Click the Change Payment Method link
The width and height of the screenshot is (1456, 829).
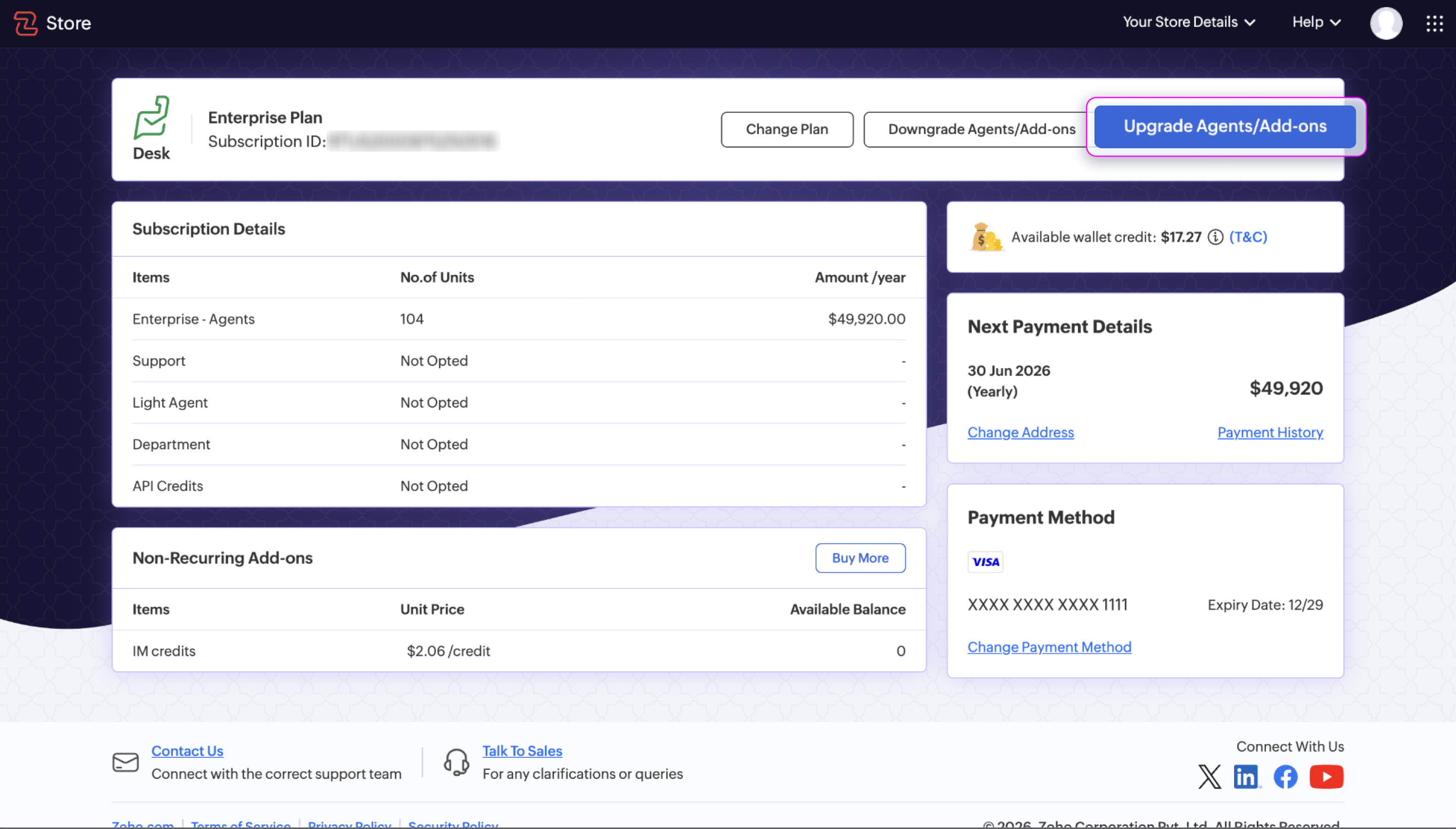(x=1049, y=647)
